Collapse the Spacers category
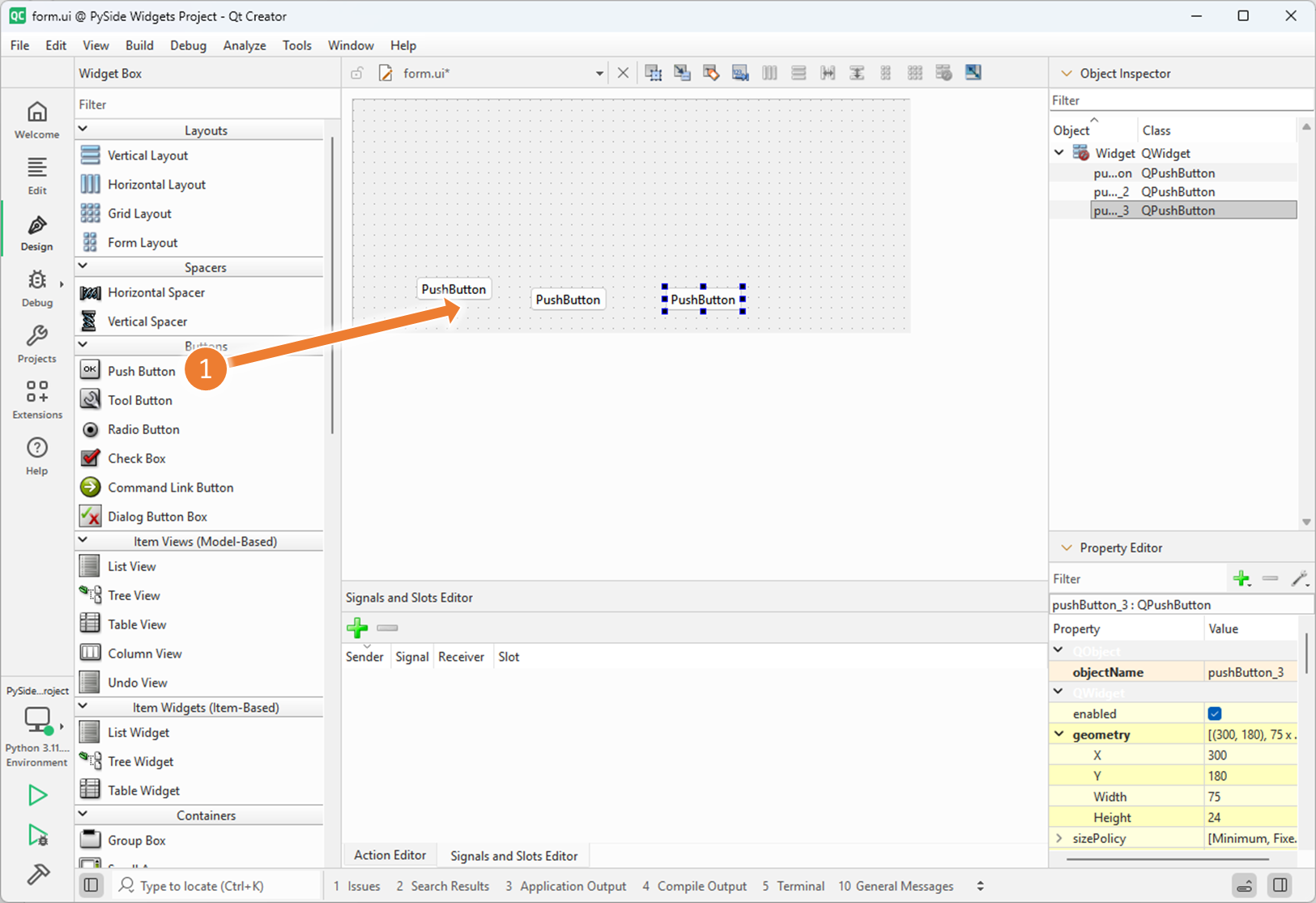Screen dimensions: 1316x903 [x=83, y=266]
